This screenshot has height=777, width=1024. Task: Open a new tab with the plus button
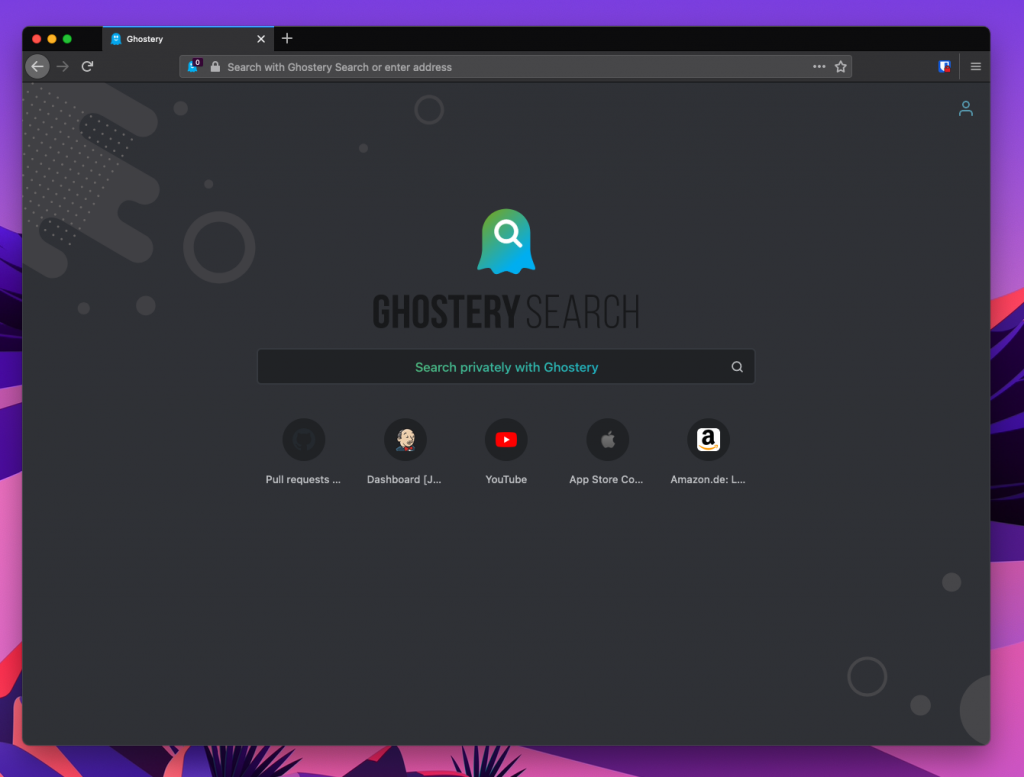287,39
